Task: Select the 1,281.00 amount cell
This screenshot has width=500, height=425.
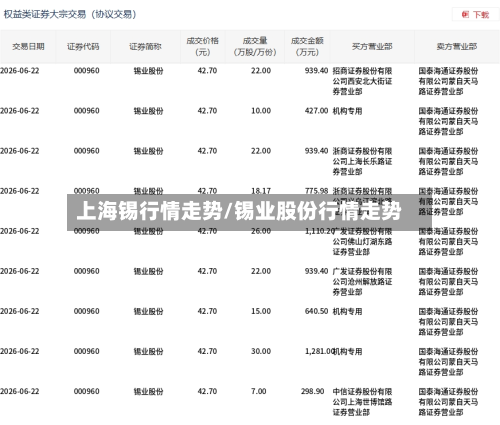Action: [319, 351]
